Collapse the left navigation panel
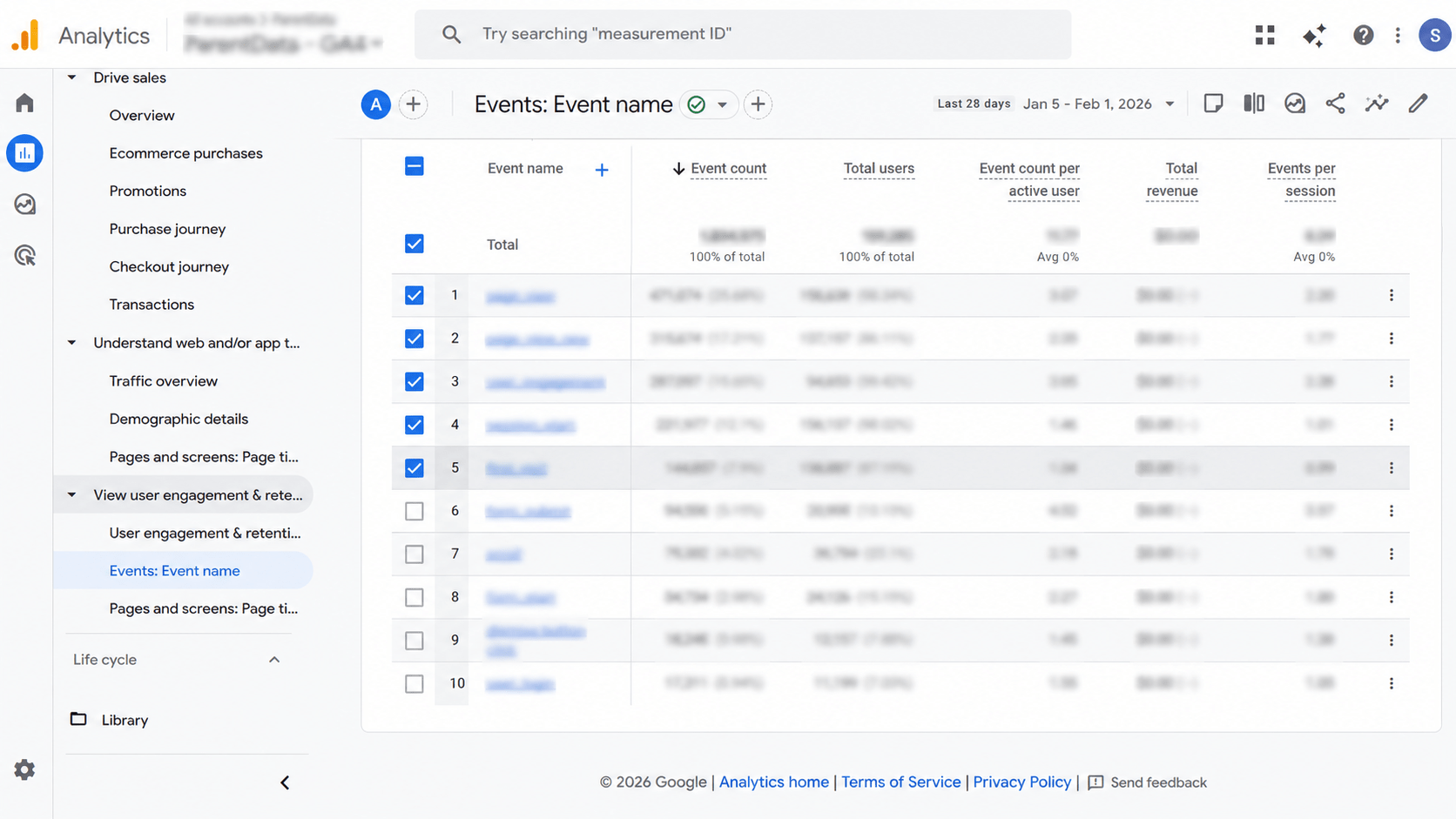 click(285, 782)
